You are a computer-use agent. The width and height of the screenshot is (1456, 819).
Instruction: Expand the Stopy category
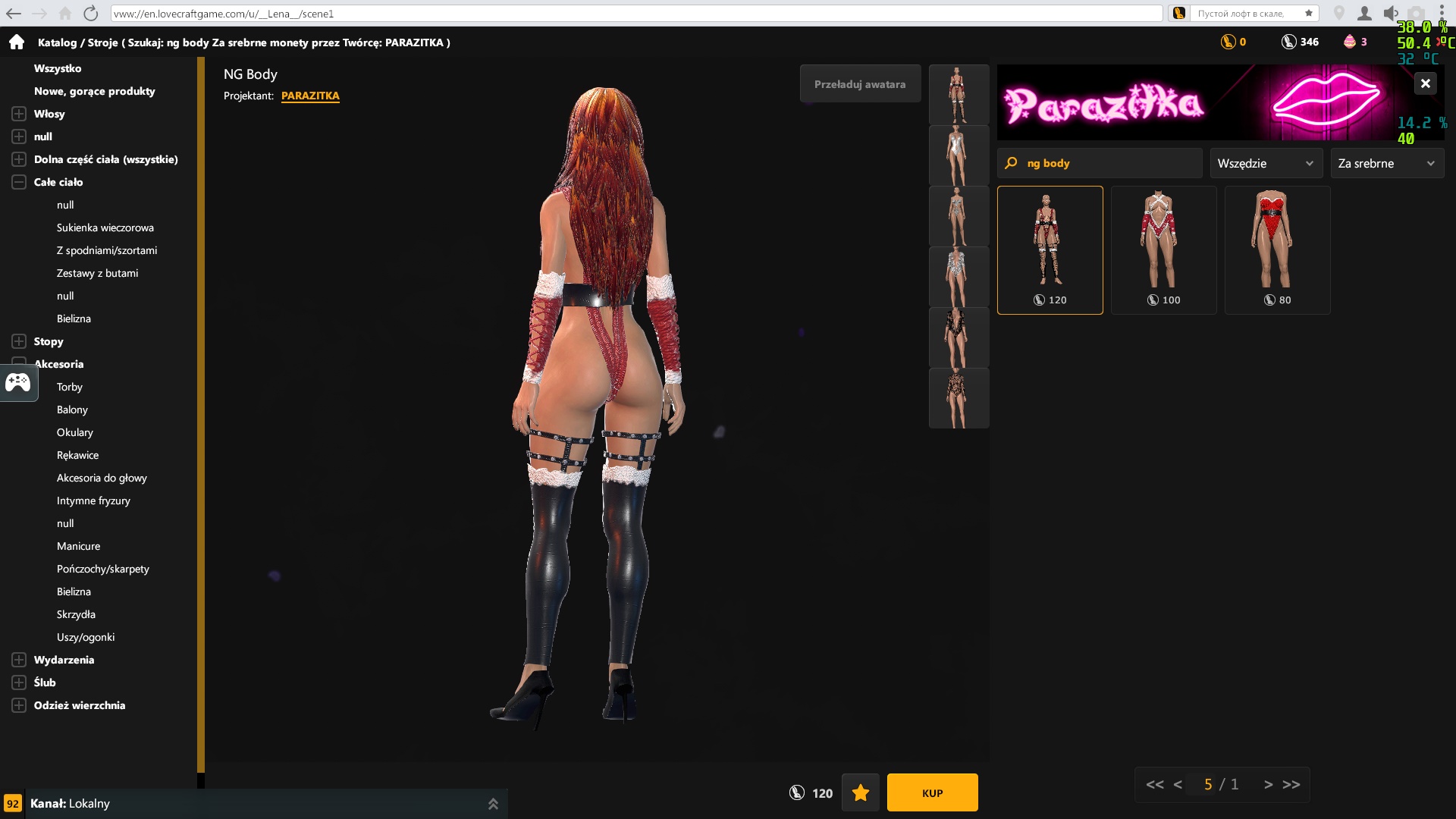19,341
